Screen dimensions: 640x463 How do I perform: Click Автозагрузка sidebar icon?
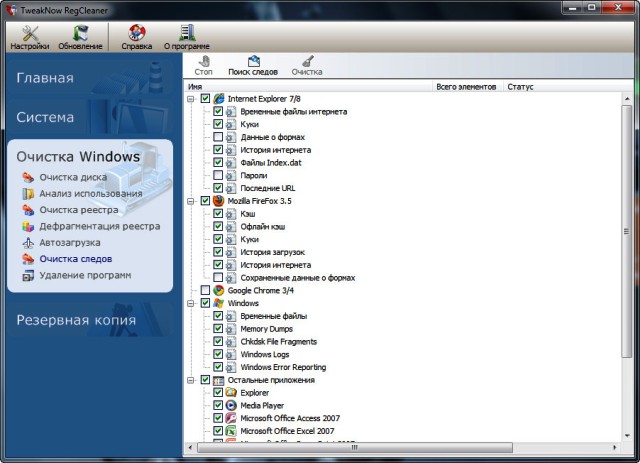click(28, 243)
